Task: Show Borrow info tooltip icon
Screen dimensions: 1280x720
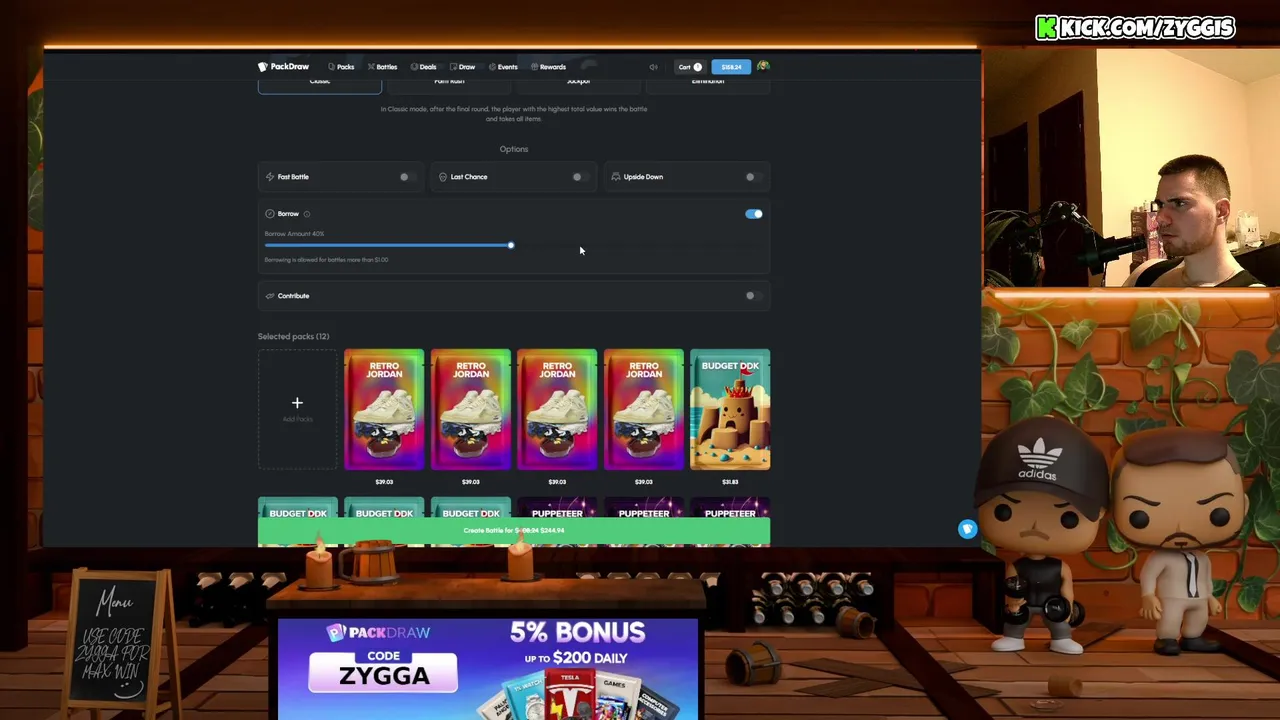Action: point(307,214)
